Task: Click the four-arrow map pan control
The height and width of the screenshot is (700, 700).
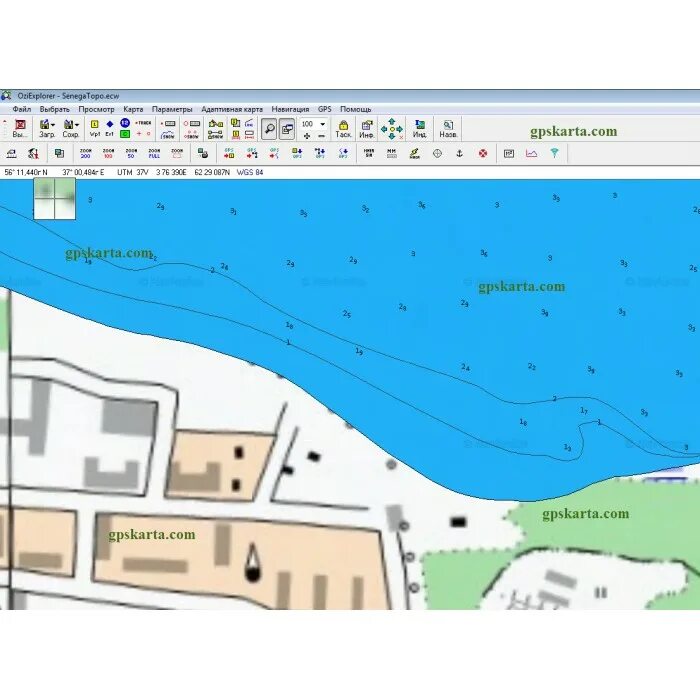Action: pos(392,129)
